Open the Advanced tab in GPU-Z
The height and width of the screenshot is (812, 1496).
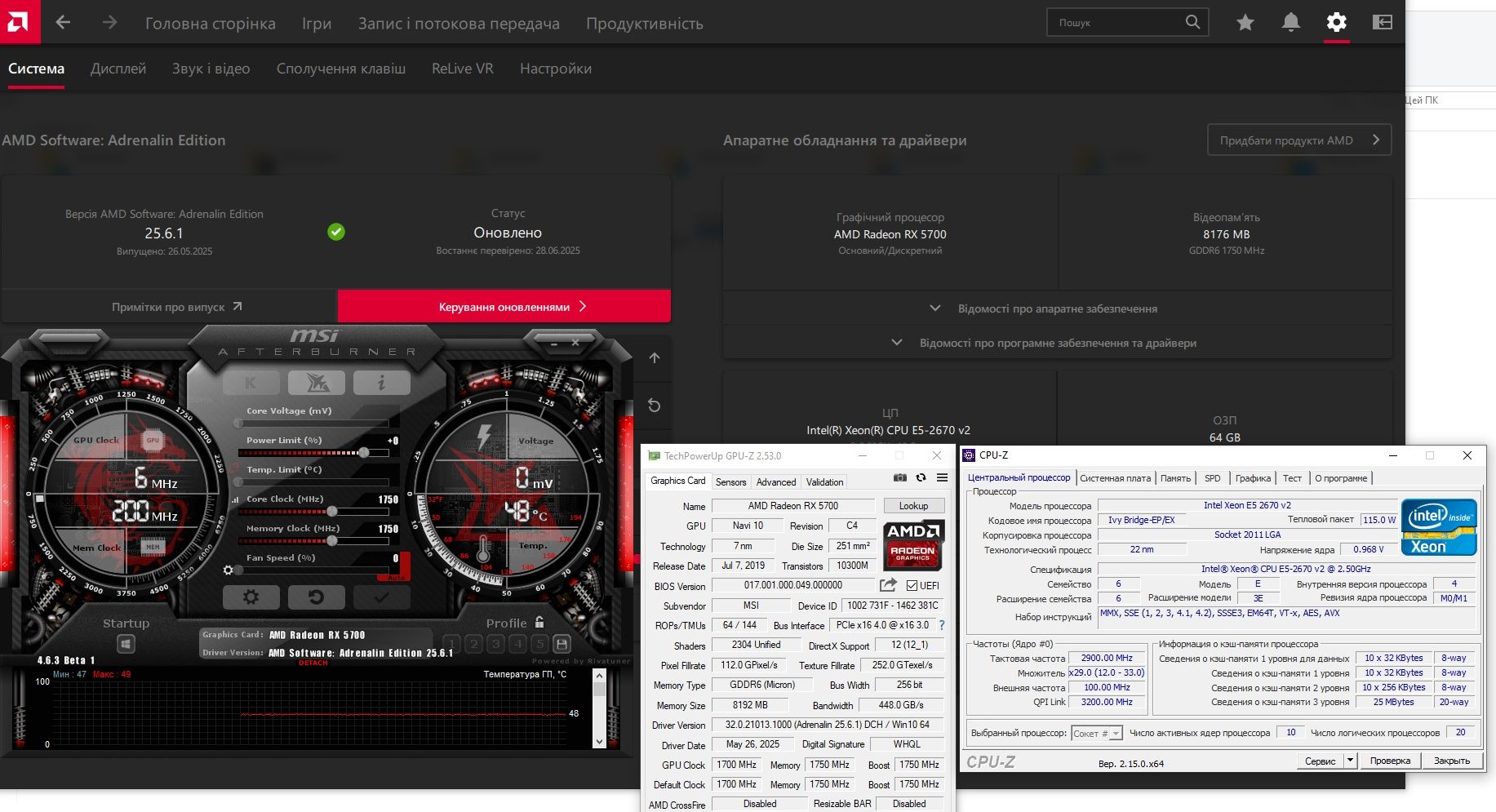pos(775,482)
